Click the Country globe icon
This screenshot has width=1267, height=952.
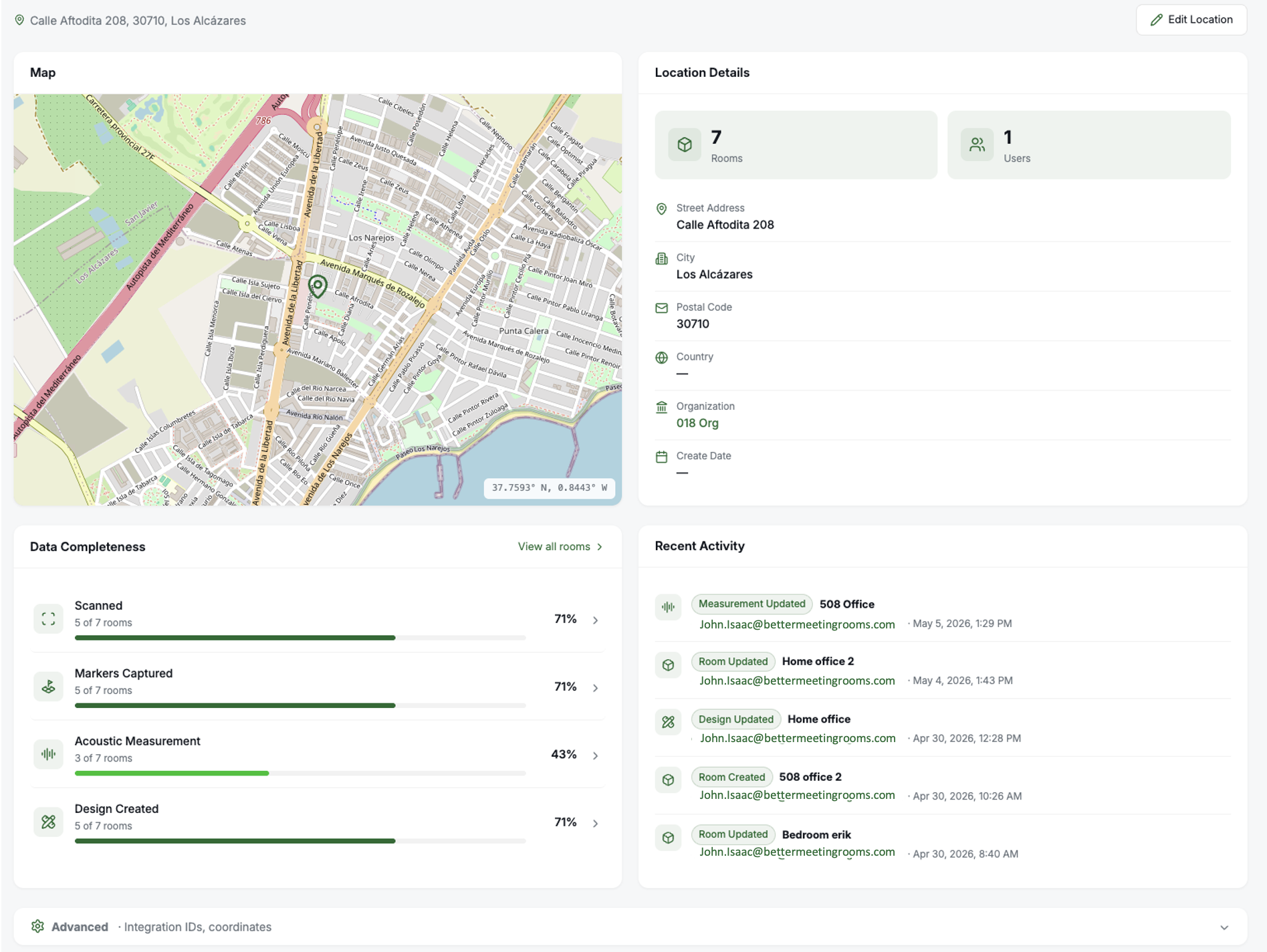(x=661, y=358)
